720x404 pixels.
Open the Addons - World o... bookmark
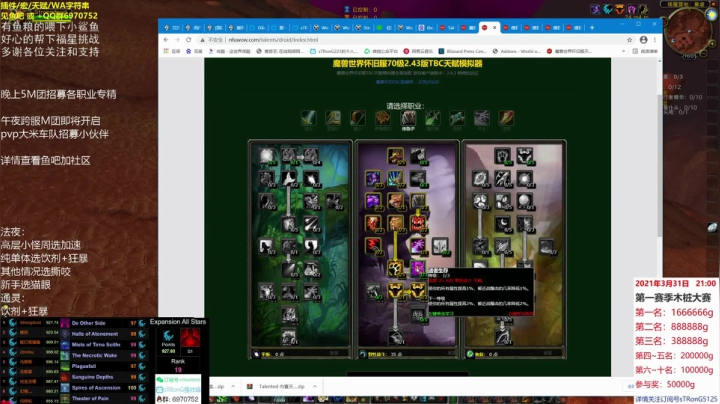tap(516, 51)
